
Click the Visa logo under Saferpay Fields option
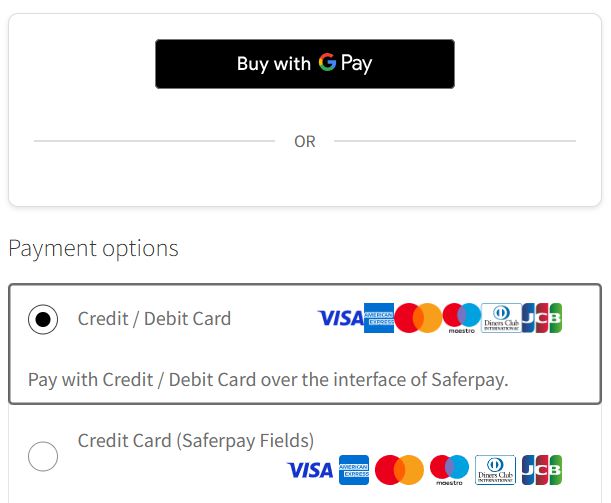pos(310,470)
